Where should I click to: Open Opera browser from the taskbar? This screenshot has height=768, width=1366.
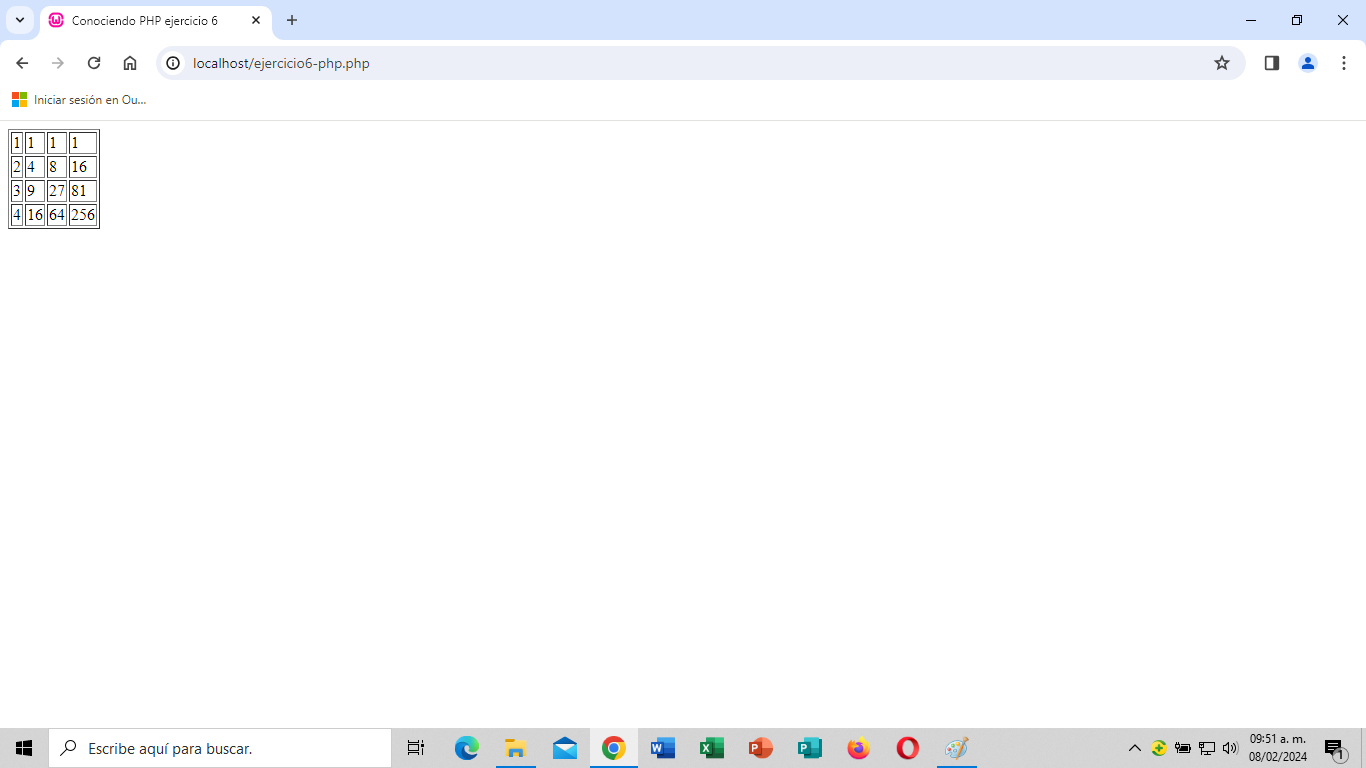(x=907, y=748)
